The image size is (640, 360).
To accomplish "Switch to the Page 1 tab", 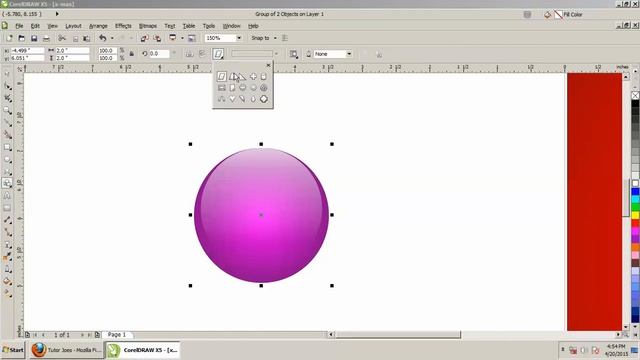I will pyautogui.click(x=117, y=335).
